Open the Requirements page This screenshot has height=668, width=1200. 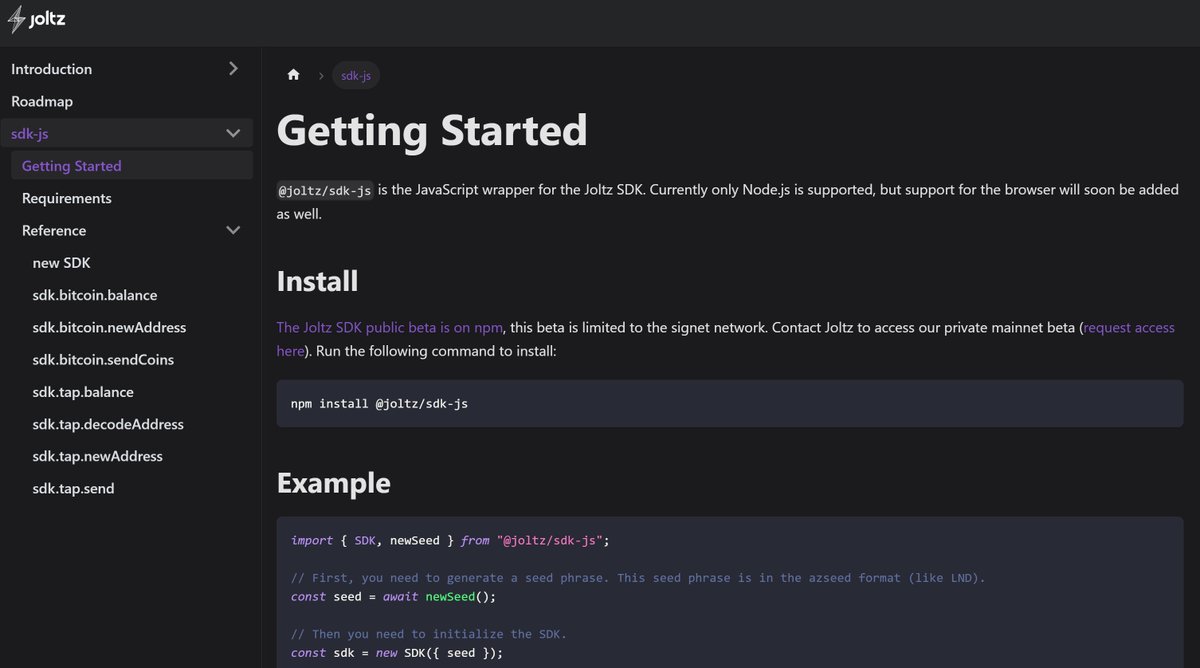pyautogui.click(x=67, y=198)
